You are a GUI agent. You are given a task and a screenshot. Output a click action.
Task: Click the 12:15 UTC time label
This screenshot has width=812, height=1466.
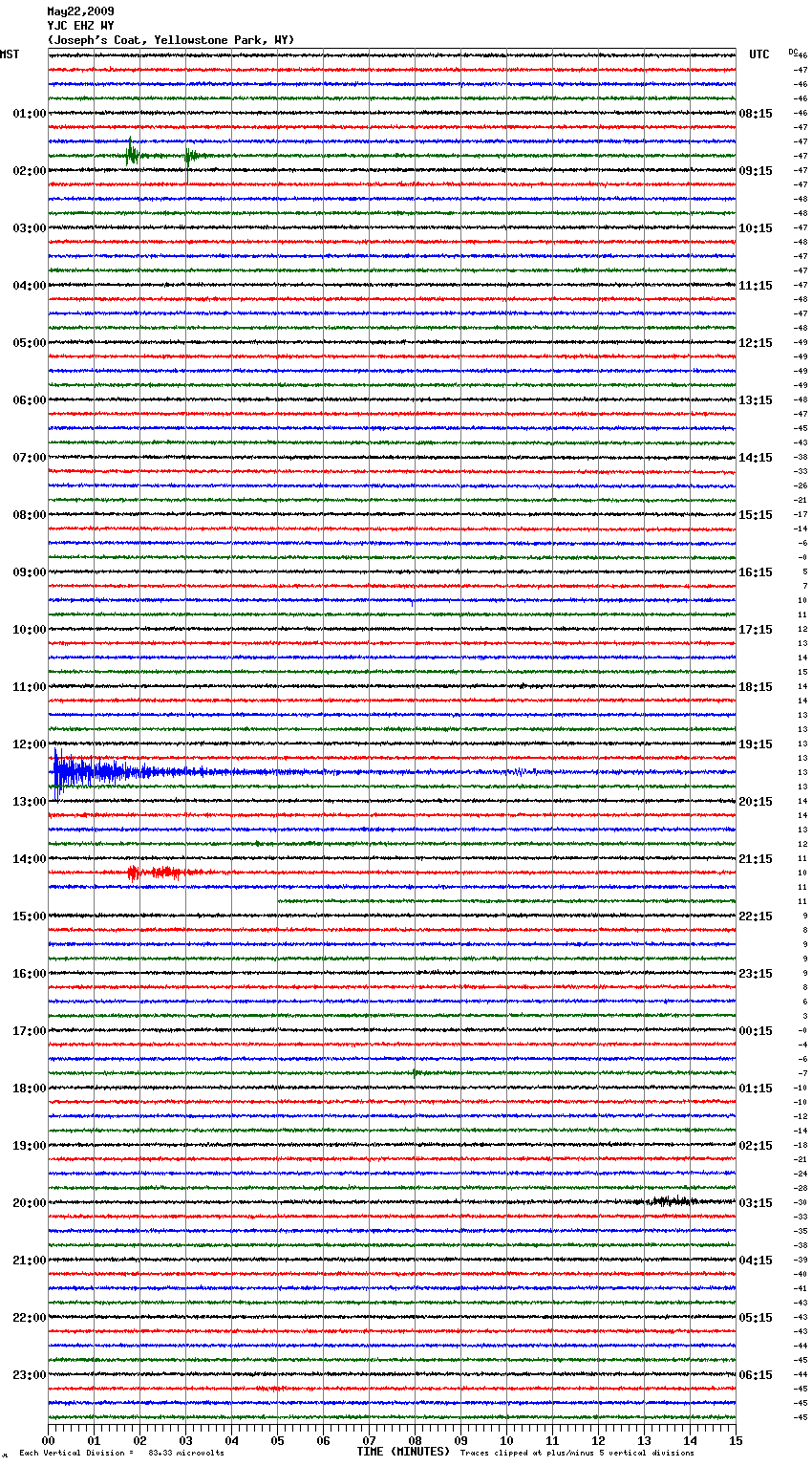(x=756, y=343)
